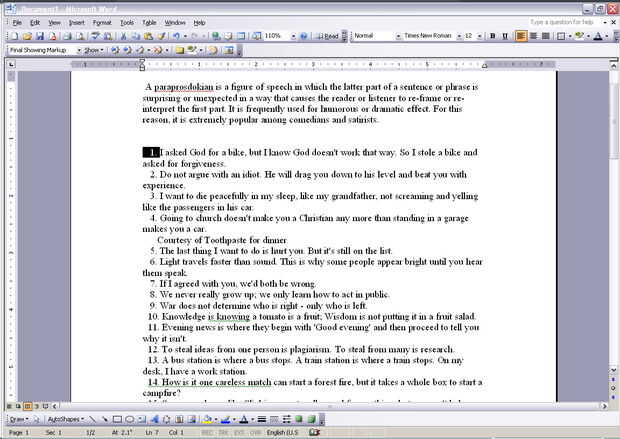The image size is (620, 439).
Task: Toggle Align Left paragraph button
Action: (521, 36)
